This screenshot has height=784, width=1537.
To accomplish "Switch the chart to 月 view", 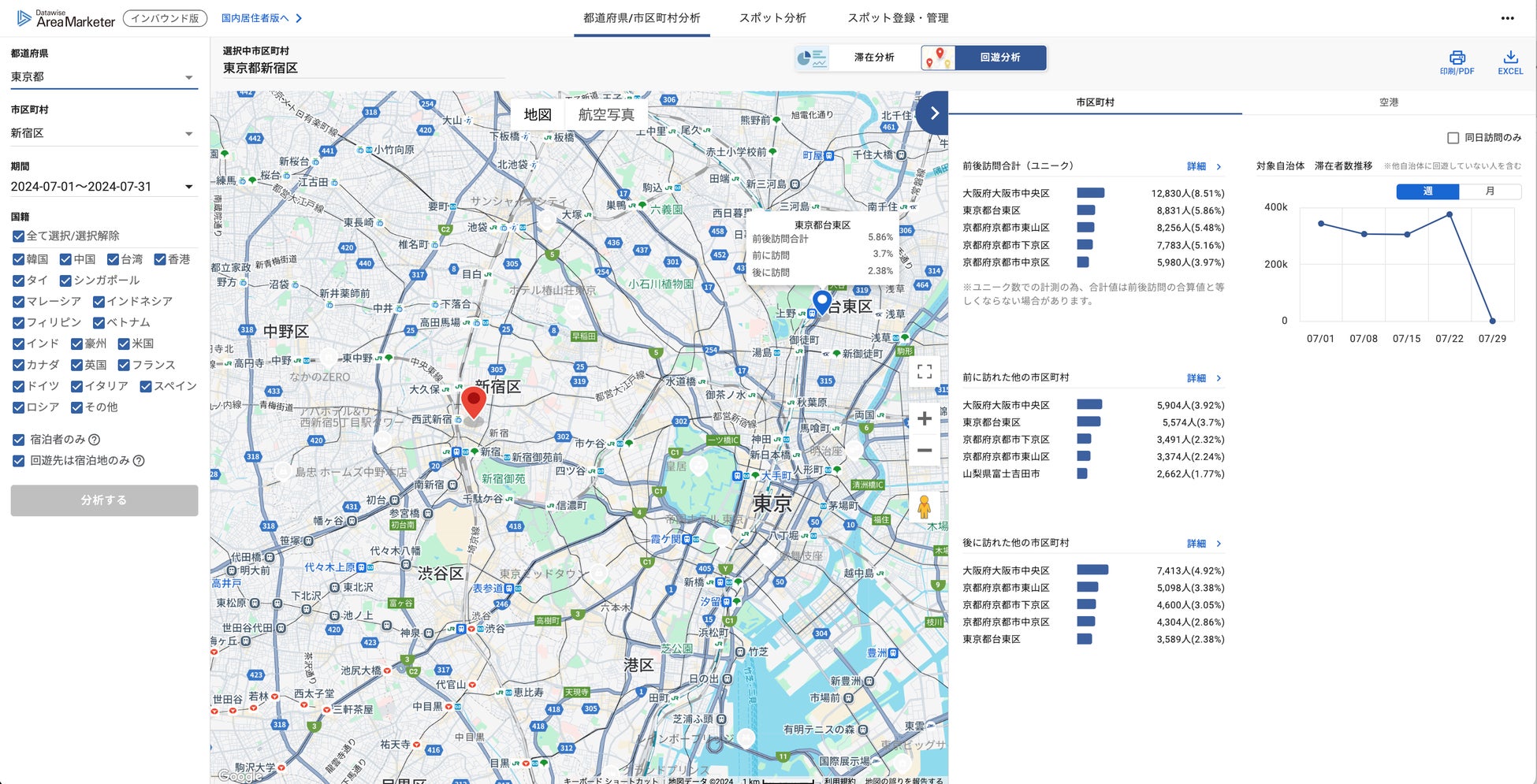I will point(1489,191).
